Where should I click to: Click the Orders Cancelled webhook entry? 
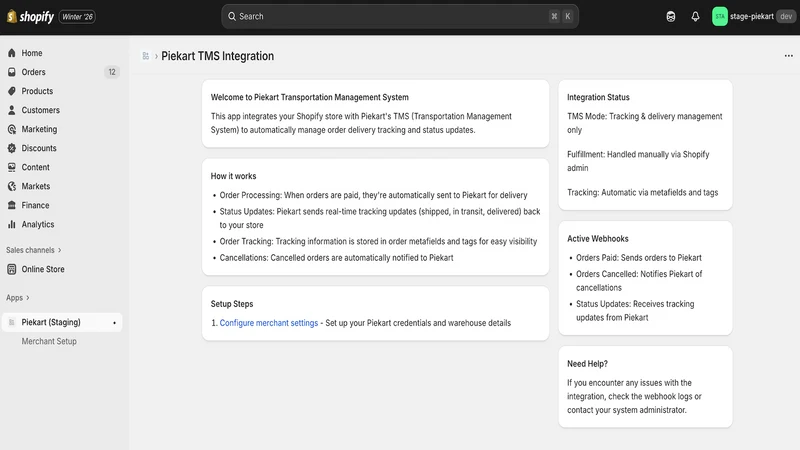coord(639,281)
